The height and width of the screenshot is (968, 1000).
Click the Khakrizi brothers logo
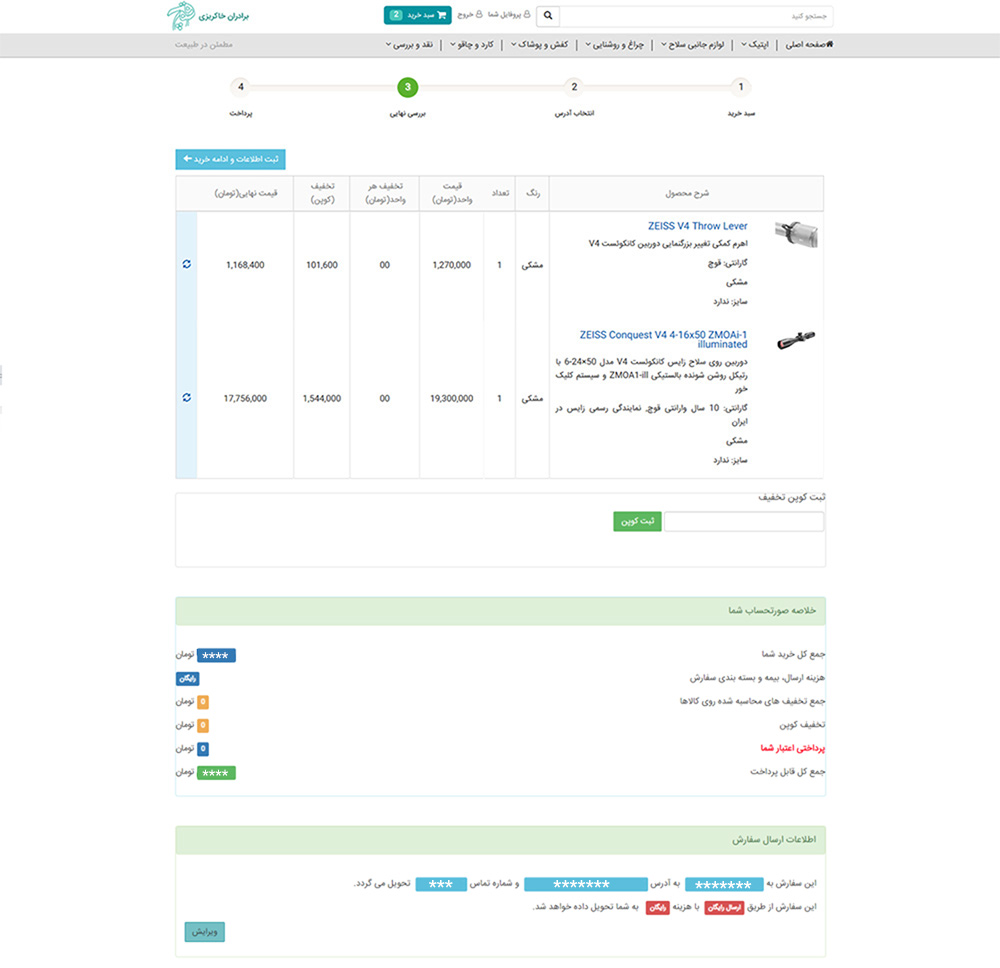tap(208, 16)
